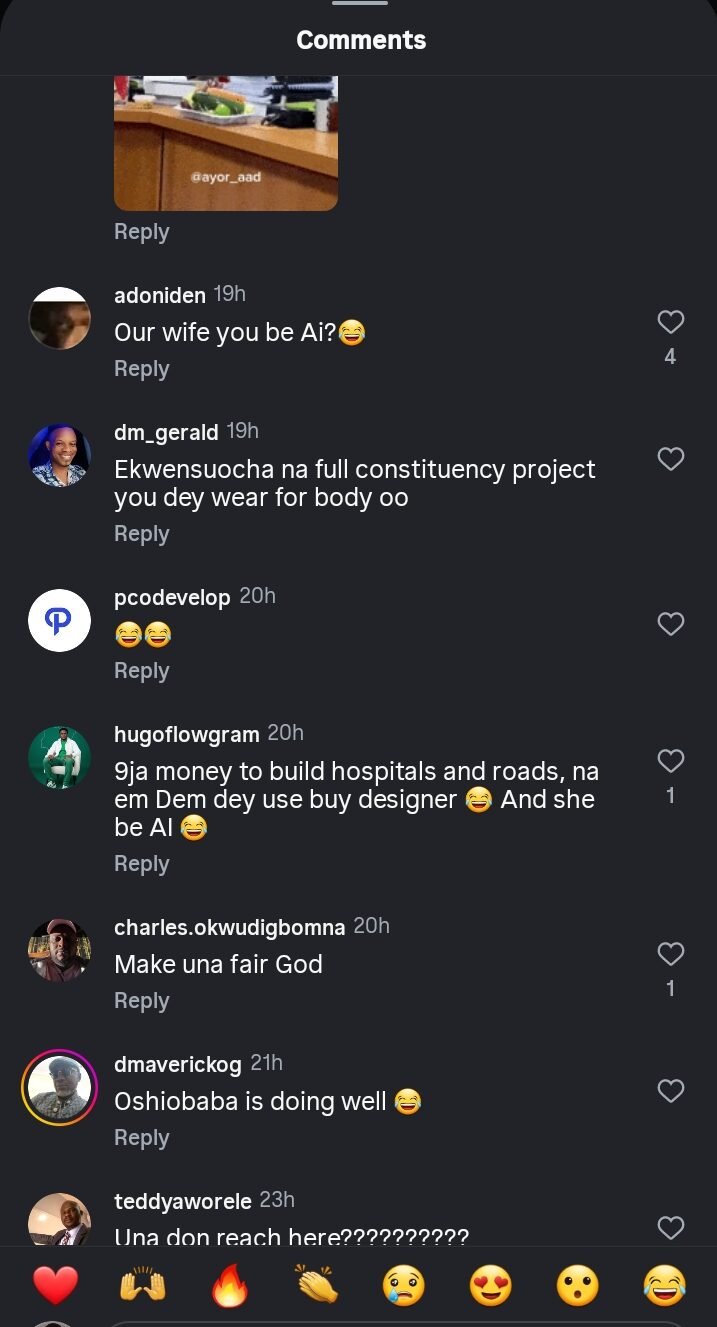The height and width of the screenshot is (1327, 717).
Task: Tap the crying face emoji reaction
Action: [x=404, y=1285]
